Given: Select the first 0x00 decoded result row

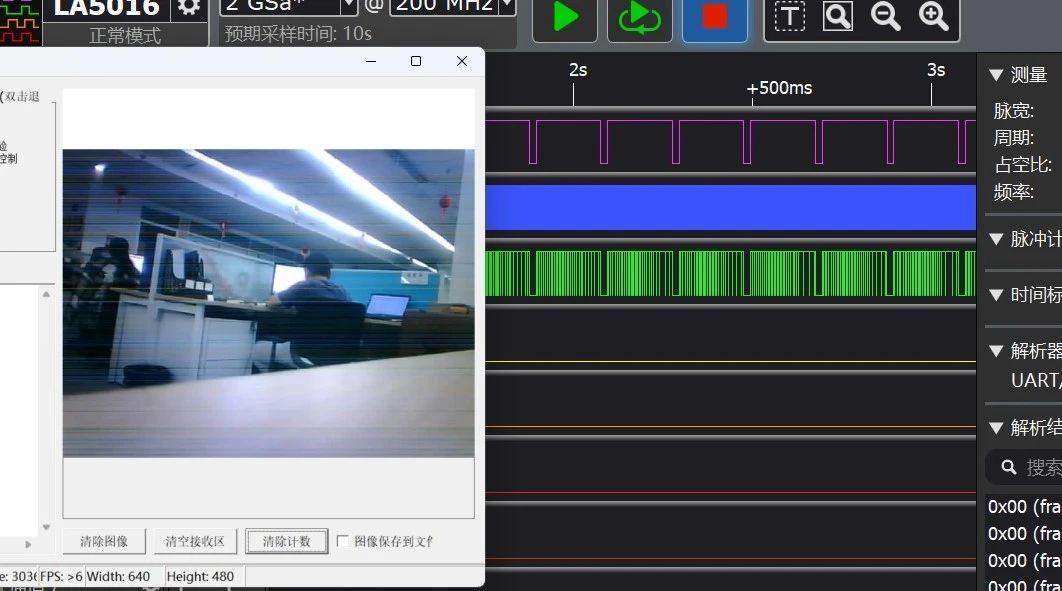Looking at the screenshot, I should click(1023, 506).
